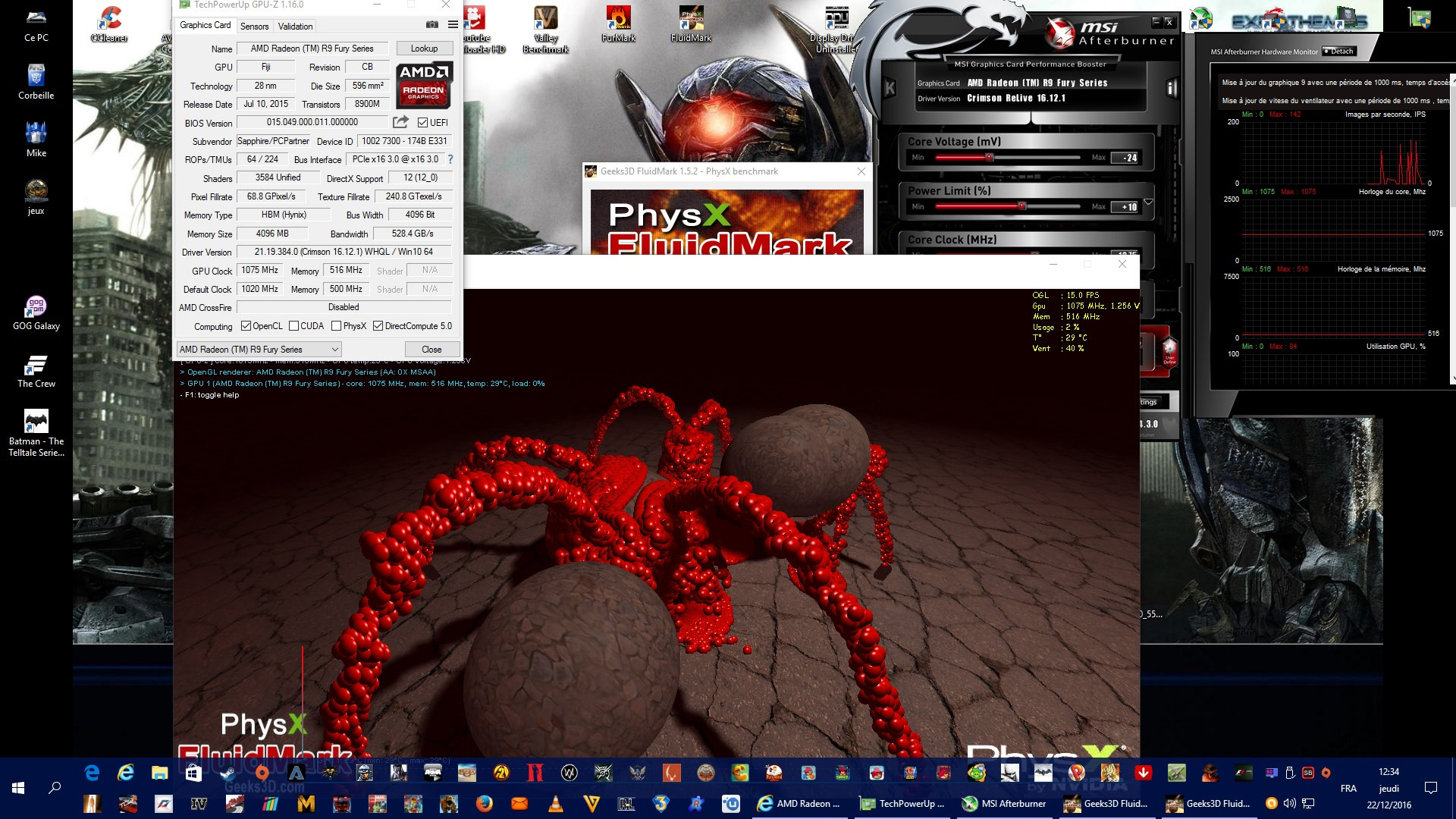Click the Subvendor Sapphire/PCPartner value
This screenshot has width=1456, height=819.
pyautogui.click(x=273, y=141)
